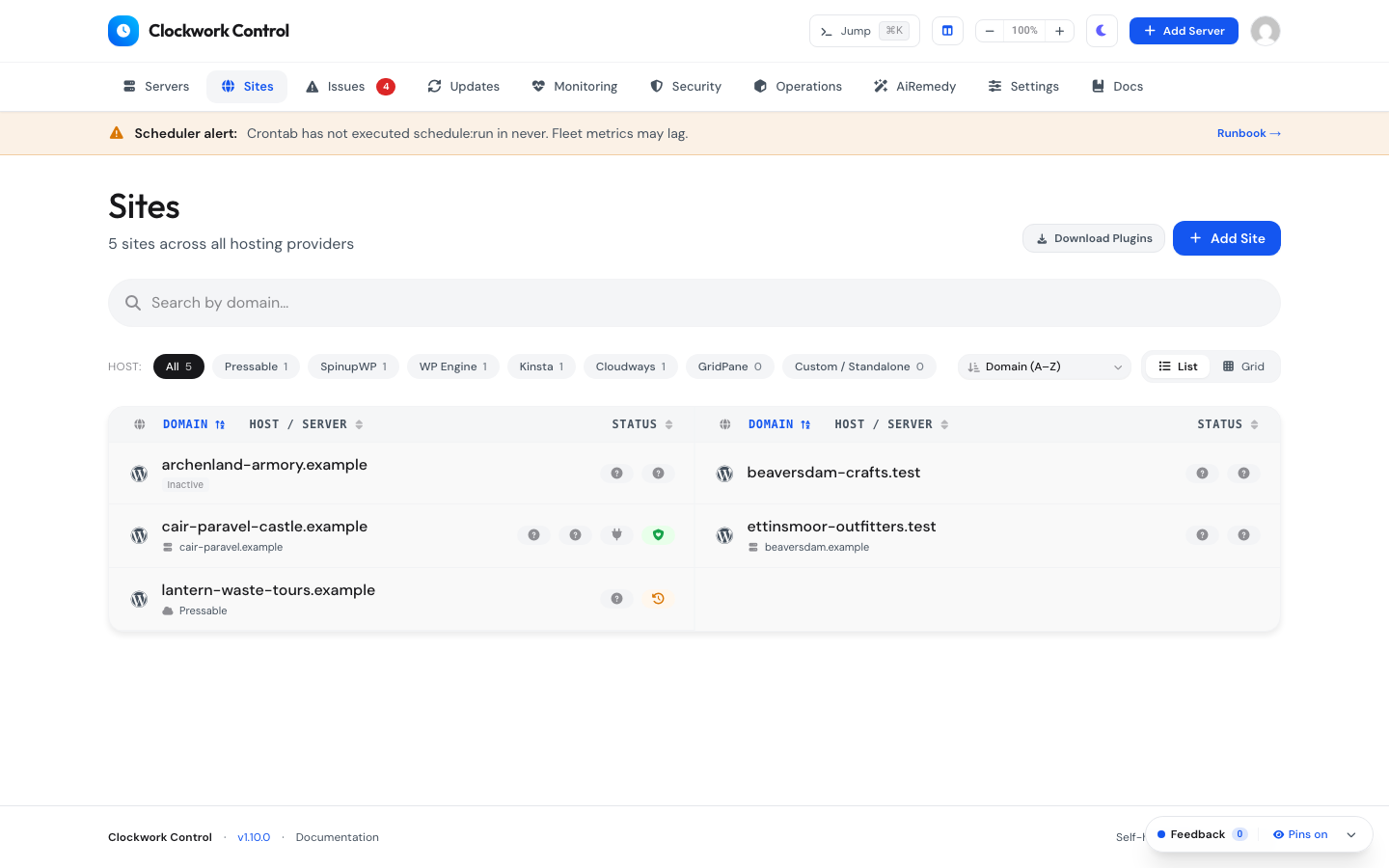Open the Monitoring tab
This screenshot has height=868, width=1389.
575,87
